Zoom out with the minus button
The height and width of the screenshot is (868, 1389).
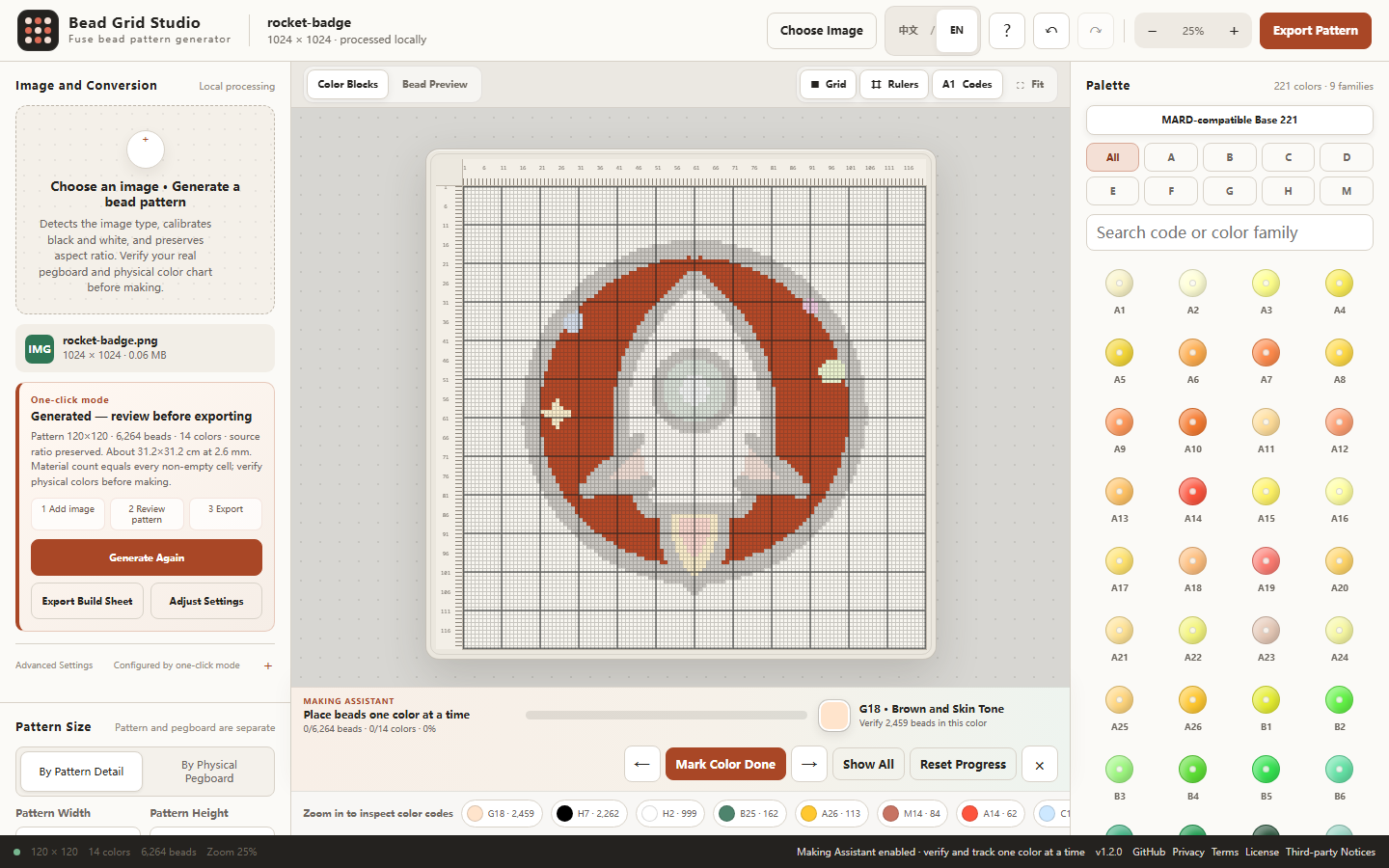click(1152, 31)
